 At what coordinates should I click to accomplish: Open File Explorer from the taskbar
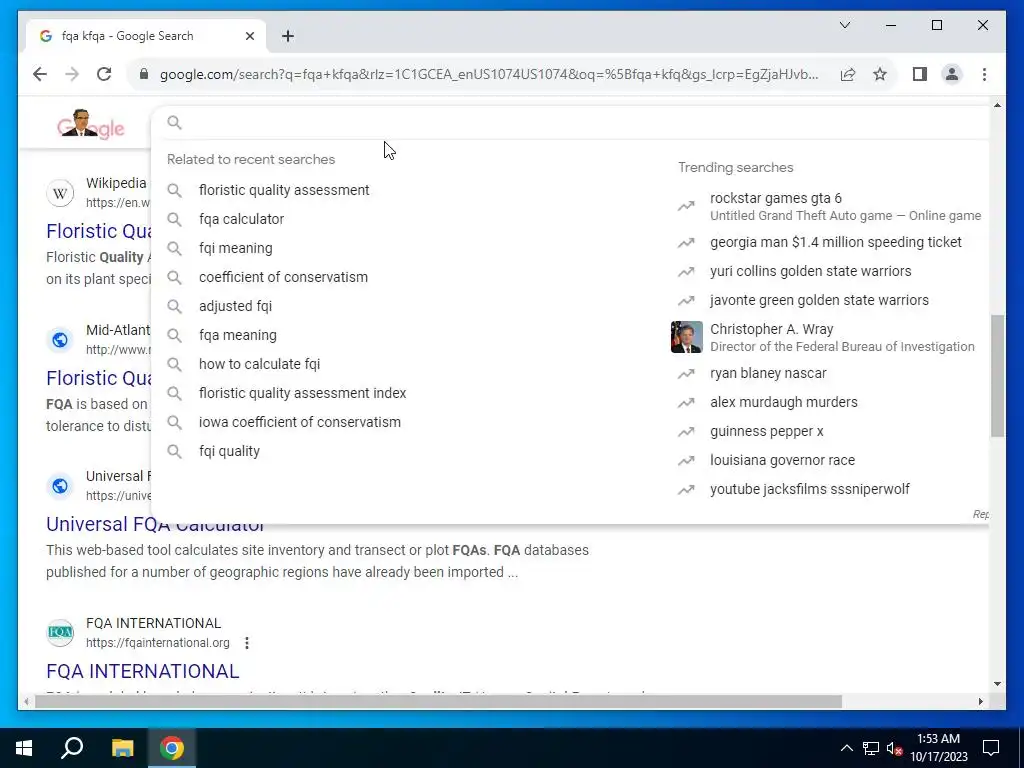click(x=122, y=748)
